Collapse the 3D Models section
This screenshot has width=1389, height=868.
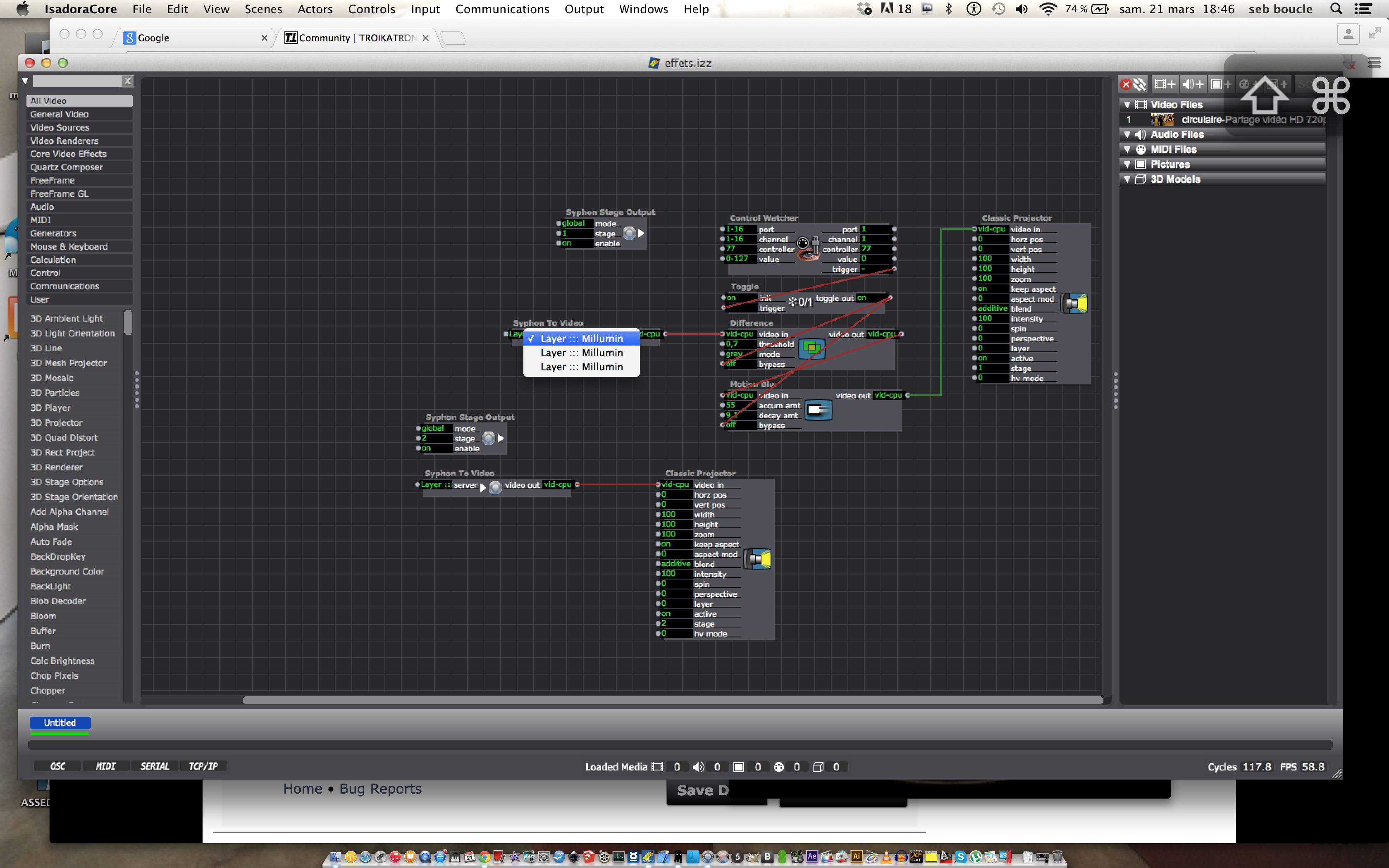[x=1127, y=179]
